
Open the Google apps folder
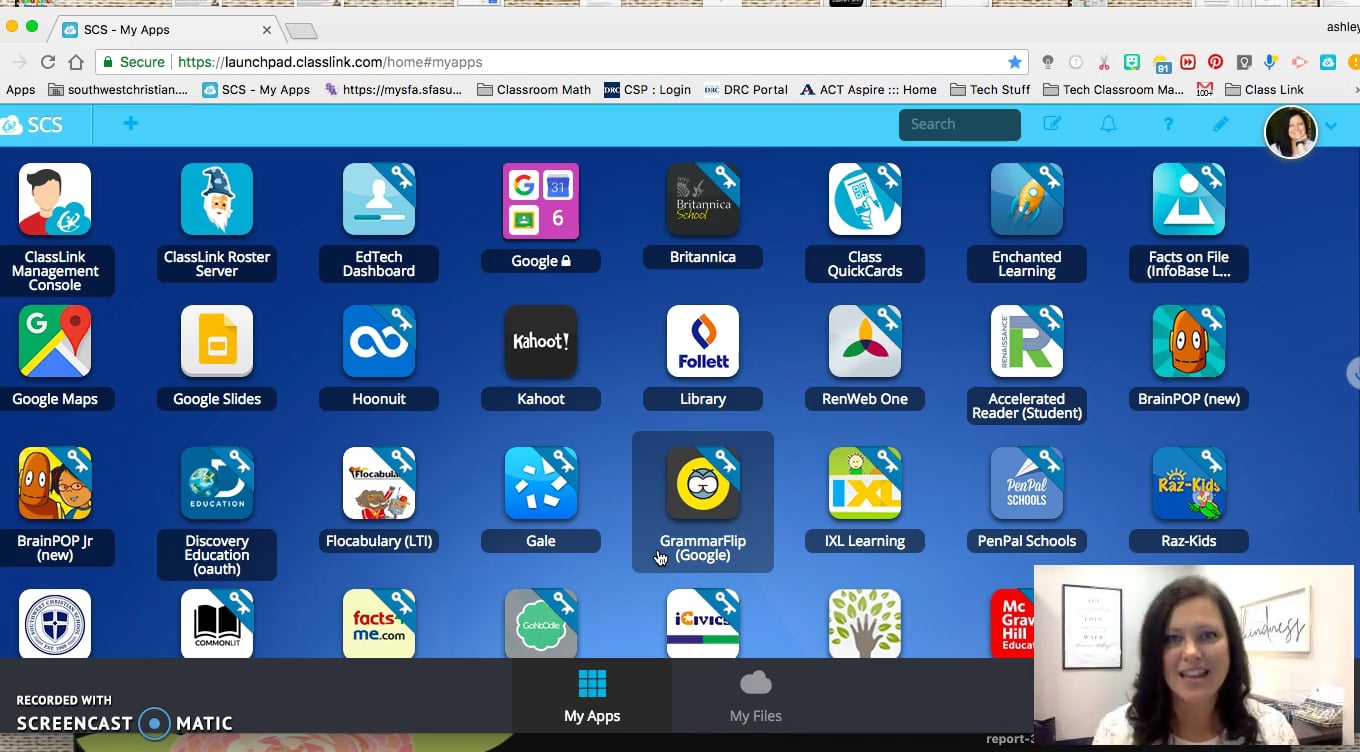click(x=541, y=201)
